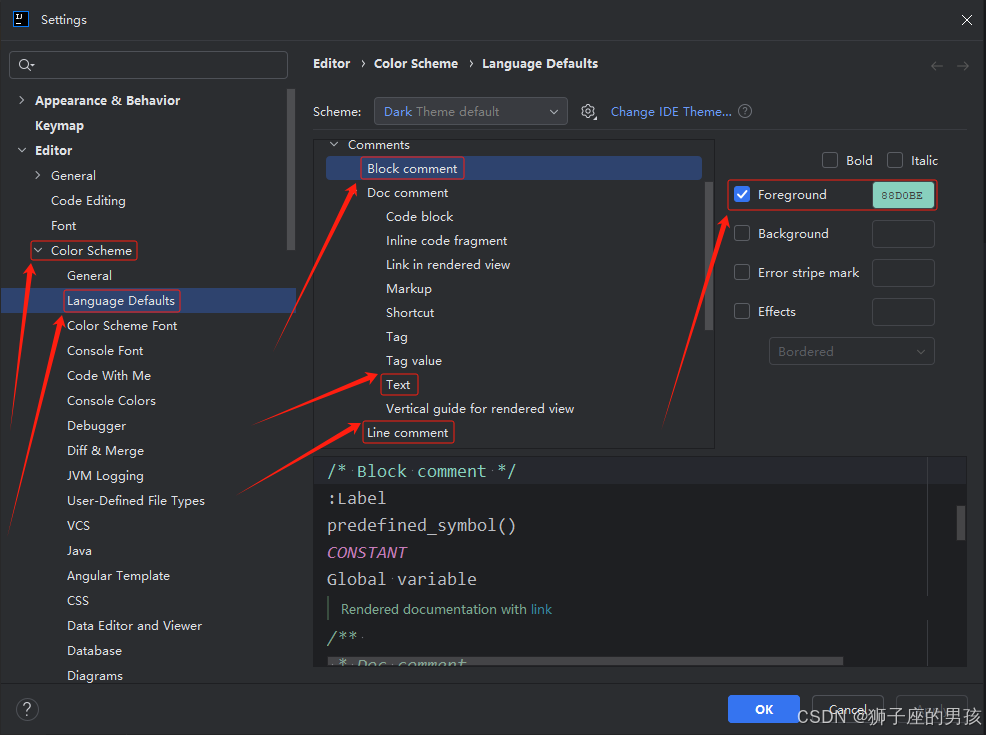The width and height of the screenshot is (986, 735).
Task: Navigate back with the left arrow icon
Action: [937, 65]
